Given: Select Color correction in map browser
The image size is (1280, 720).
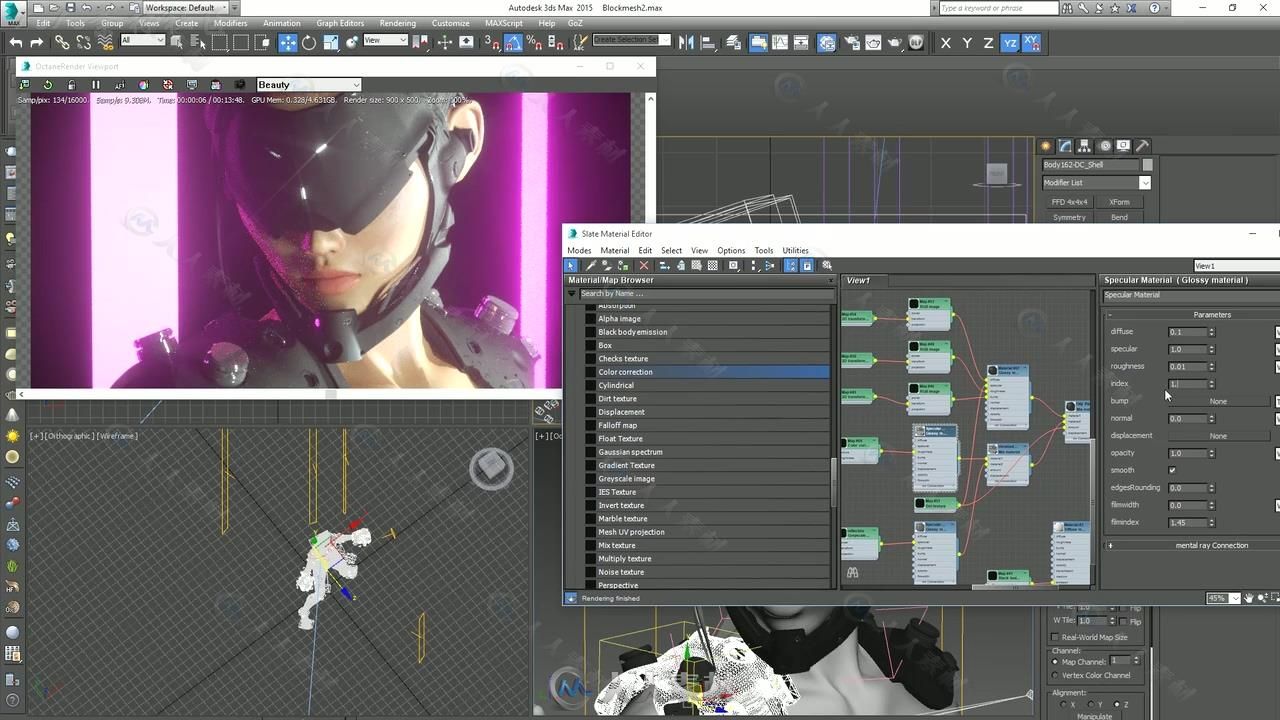Looking at the screenshot, I should [x=707, y=372].
